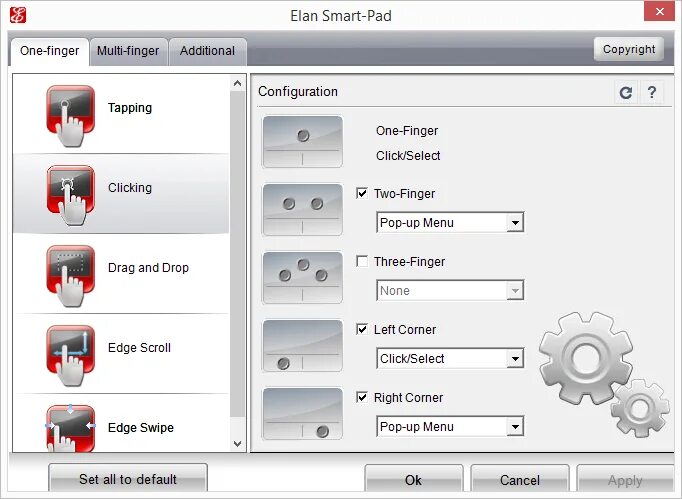Open help with the question mark icon
682x499 pixels.
652,92
